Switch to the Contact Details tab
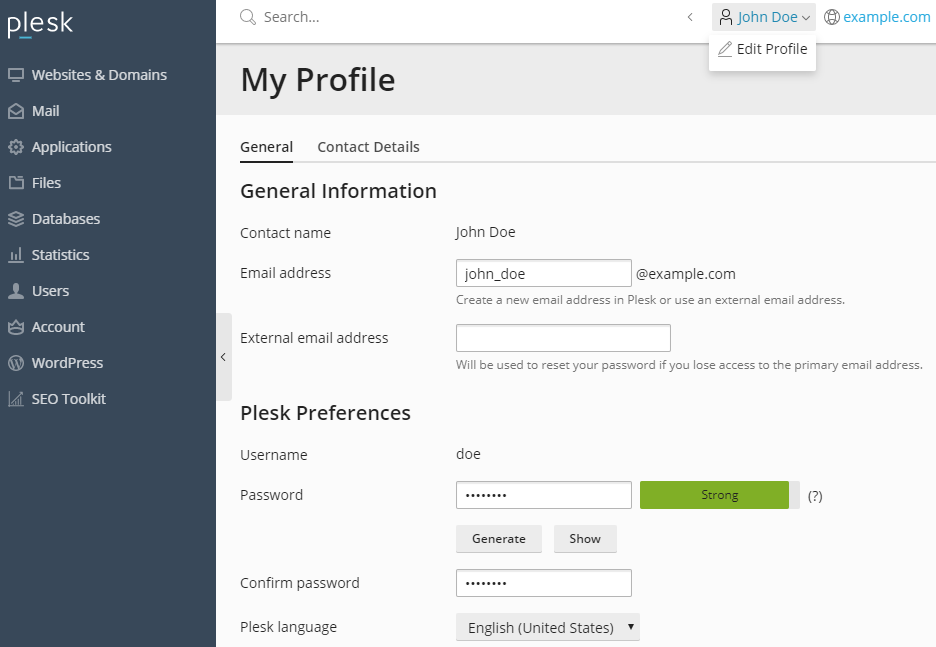This screenshot has height=647, width=936. click(x=368, y=147)
